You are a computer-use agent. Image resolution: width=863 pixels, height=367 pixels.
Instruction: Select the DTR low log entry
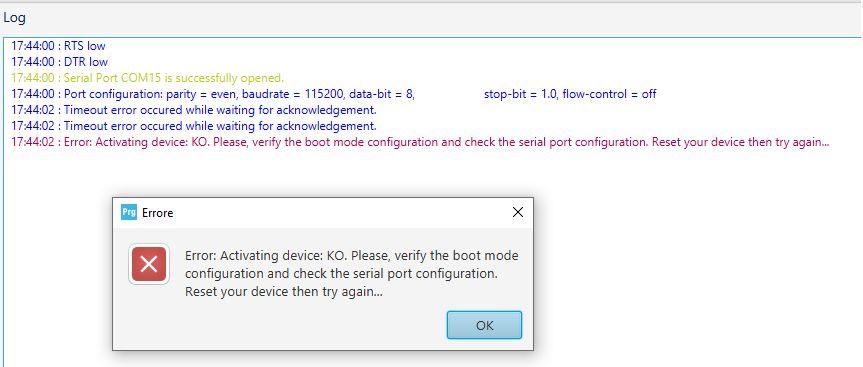pos(59,62)
